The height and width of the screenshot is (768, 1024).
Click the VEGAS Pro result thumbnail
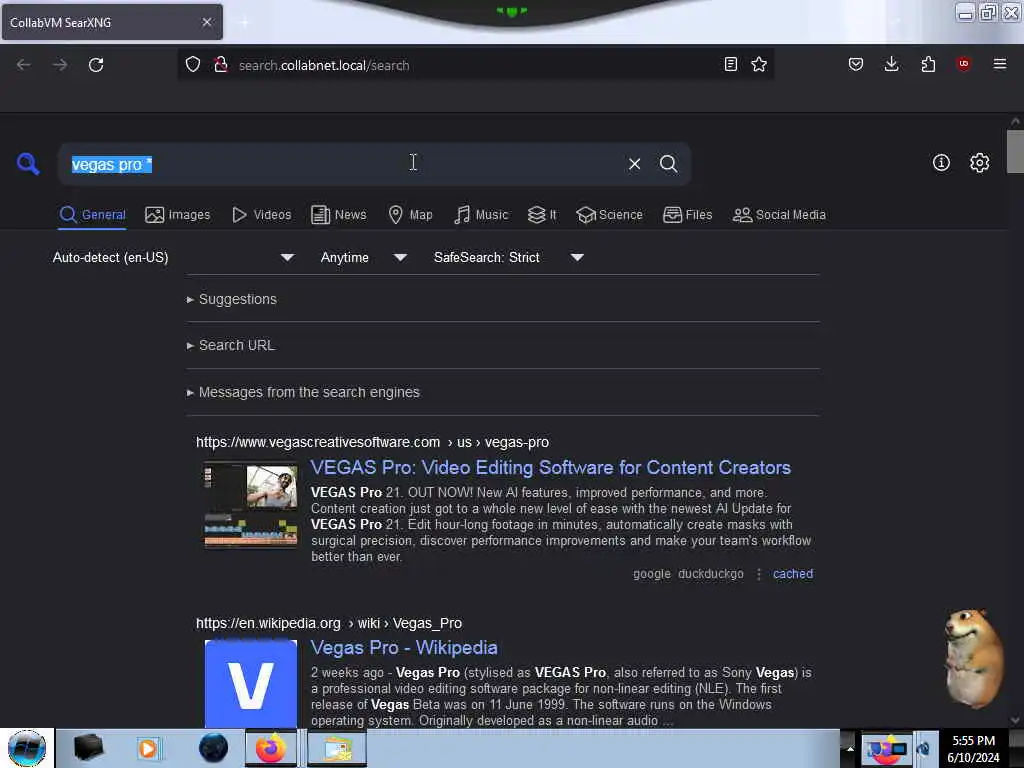click(251, 505)
